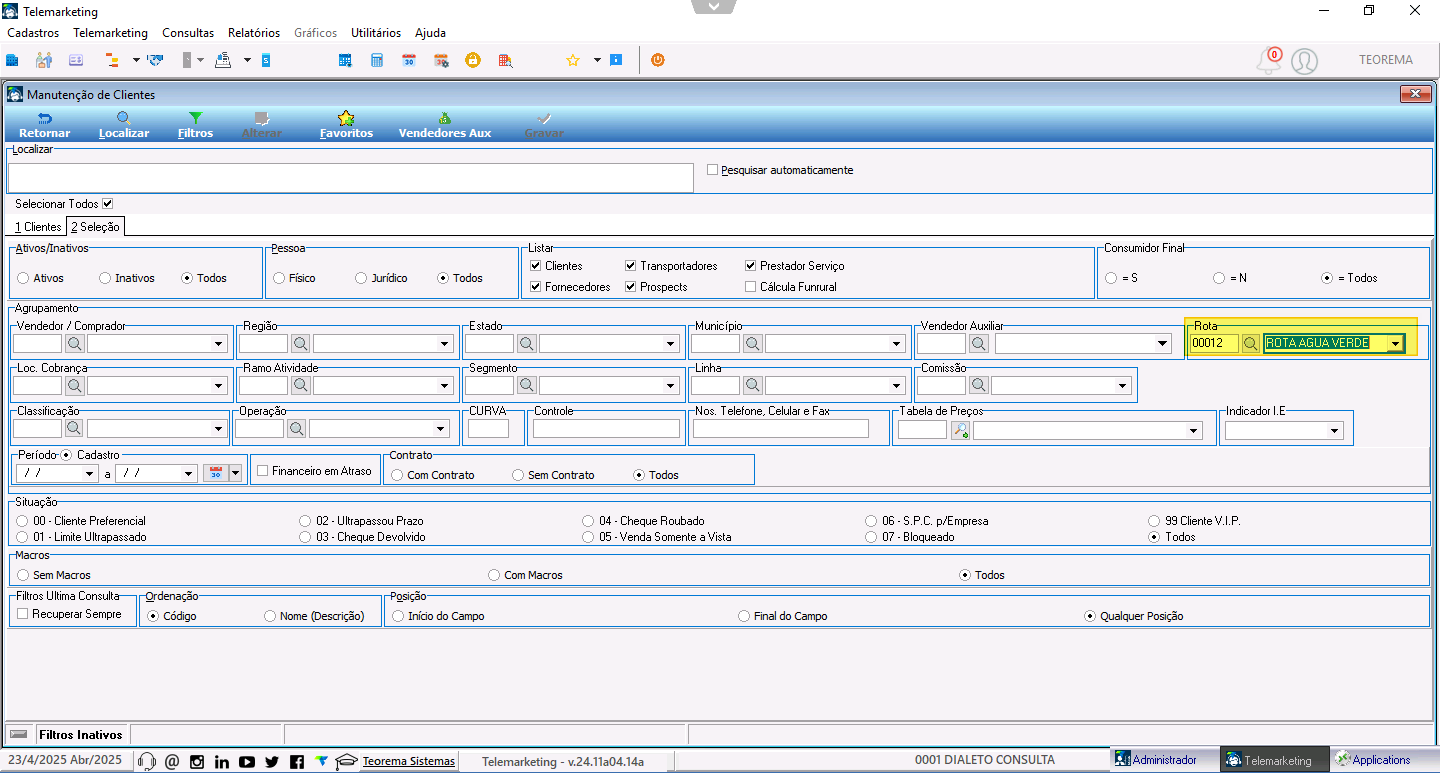Image resolution: width=1440 pixels, height=773 pixels.
Task: Click the Favoritos star icon
Action: tap(346, 118)
